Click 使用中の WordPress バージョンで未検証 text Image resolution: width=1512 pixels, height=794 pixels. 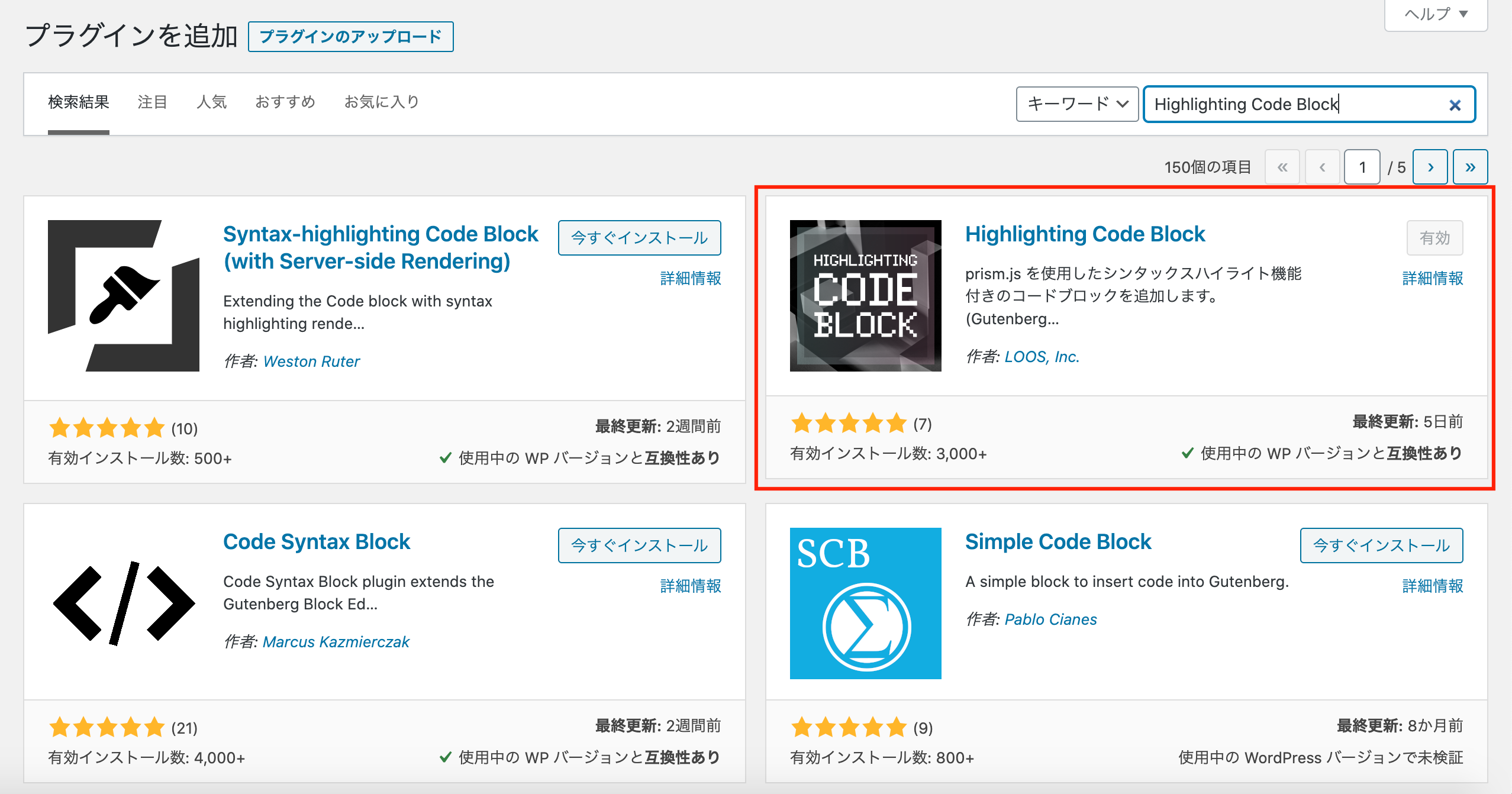tap(1321, 758)
